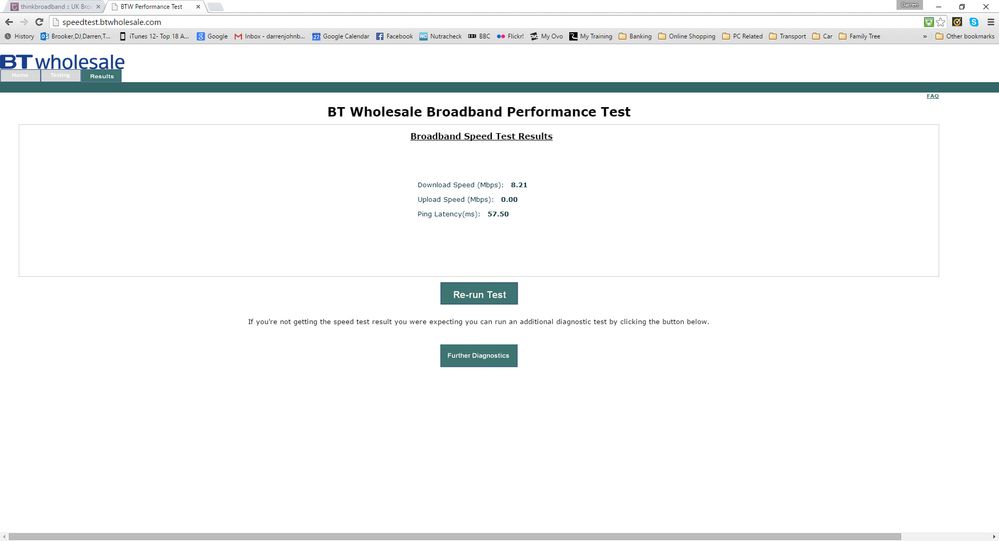Click the Ping Latency(ms) label
Image resolution: width=999 pixels, height=541 pixels.
coord(449,214)
